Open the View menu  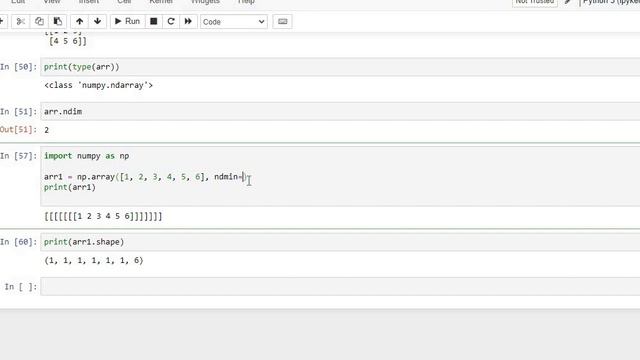click(52, 2)
